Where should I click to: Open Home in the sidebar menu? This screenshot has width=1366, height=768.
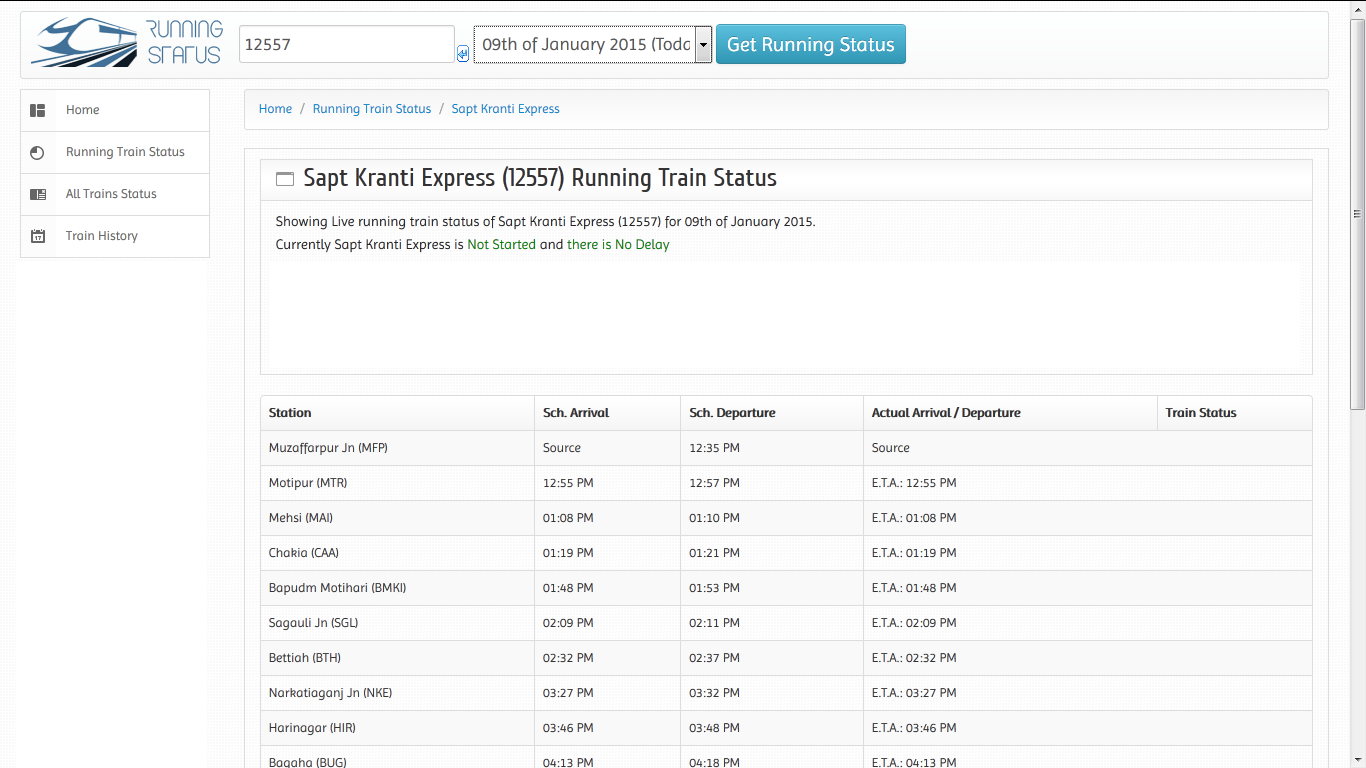115,110
